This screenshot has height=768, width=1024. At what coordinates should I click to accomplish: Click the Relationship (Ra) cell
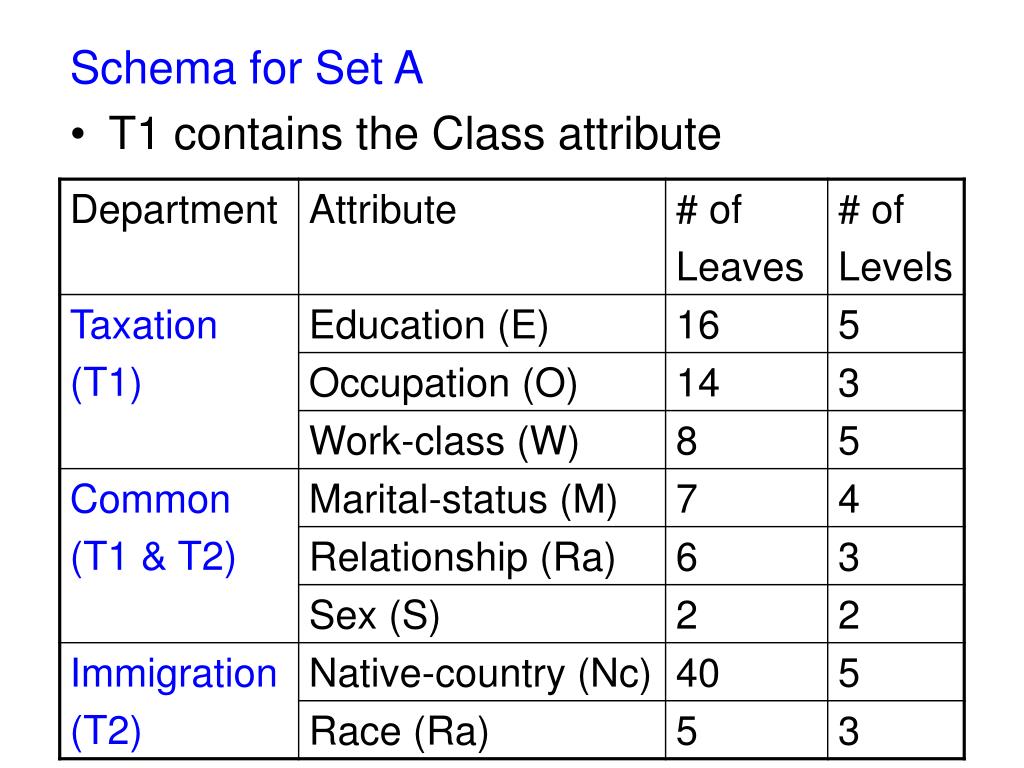pos(482,556)
